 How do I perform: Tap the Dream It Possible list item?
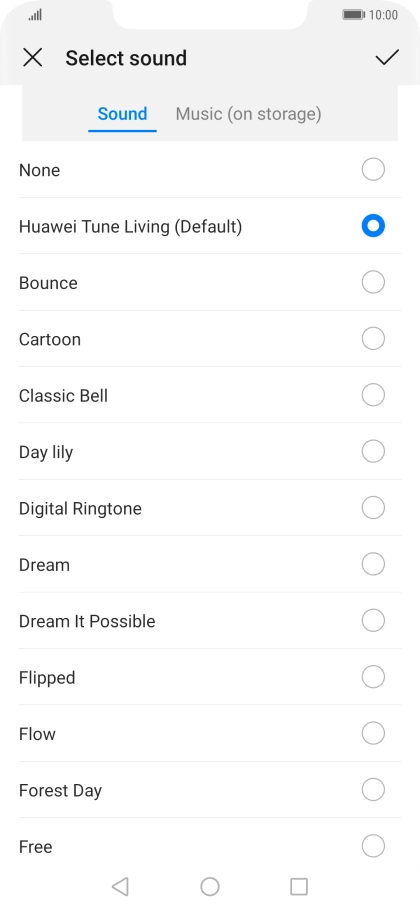coord(210,621)
